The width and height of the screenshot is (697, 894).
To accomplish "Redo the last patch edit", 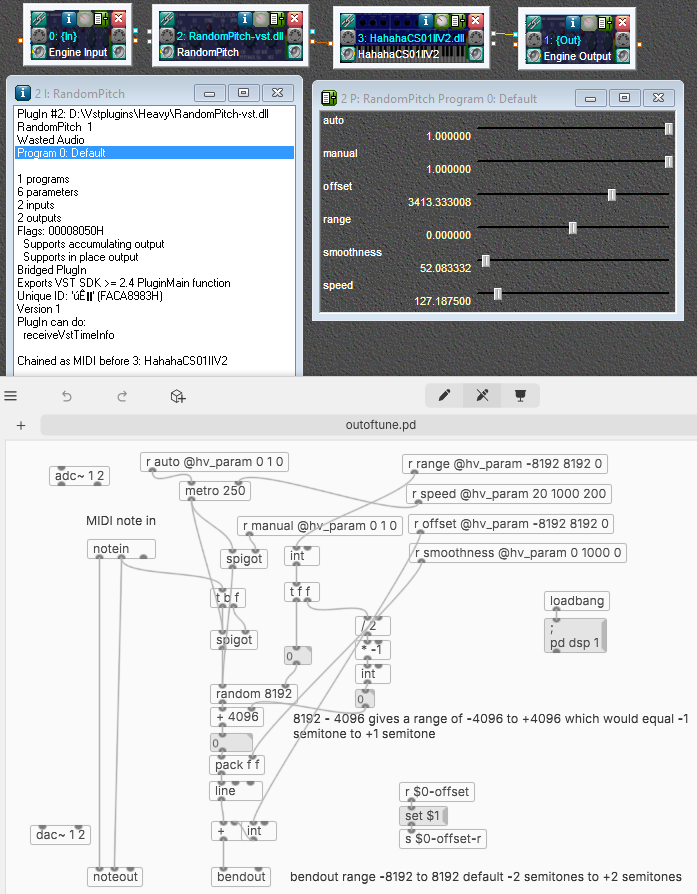I will tap(122, 396).
